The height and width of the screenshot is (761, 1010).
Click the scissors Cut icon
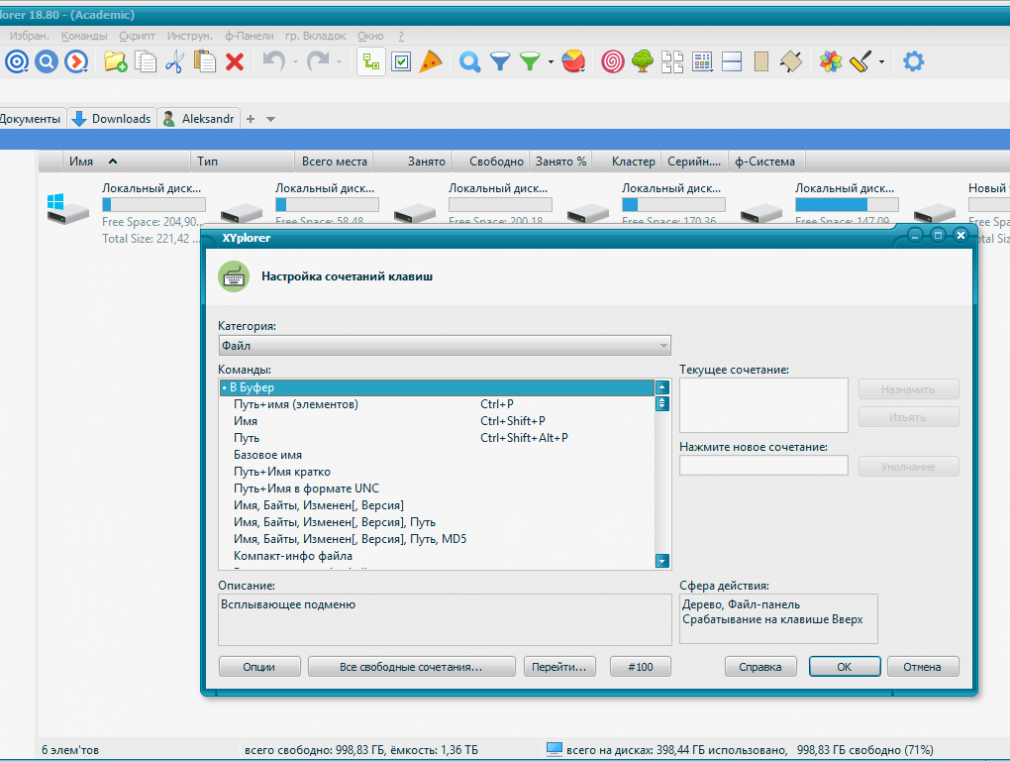(175, 62)
